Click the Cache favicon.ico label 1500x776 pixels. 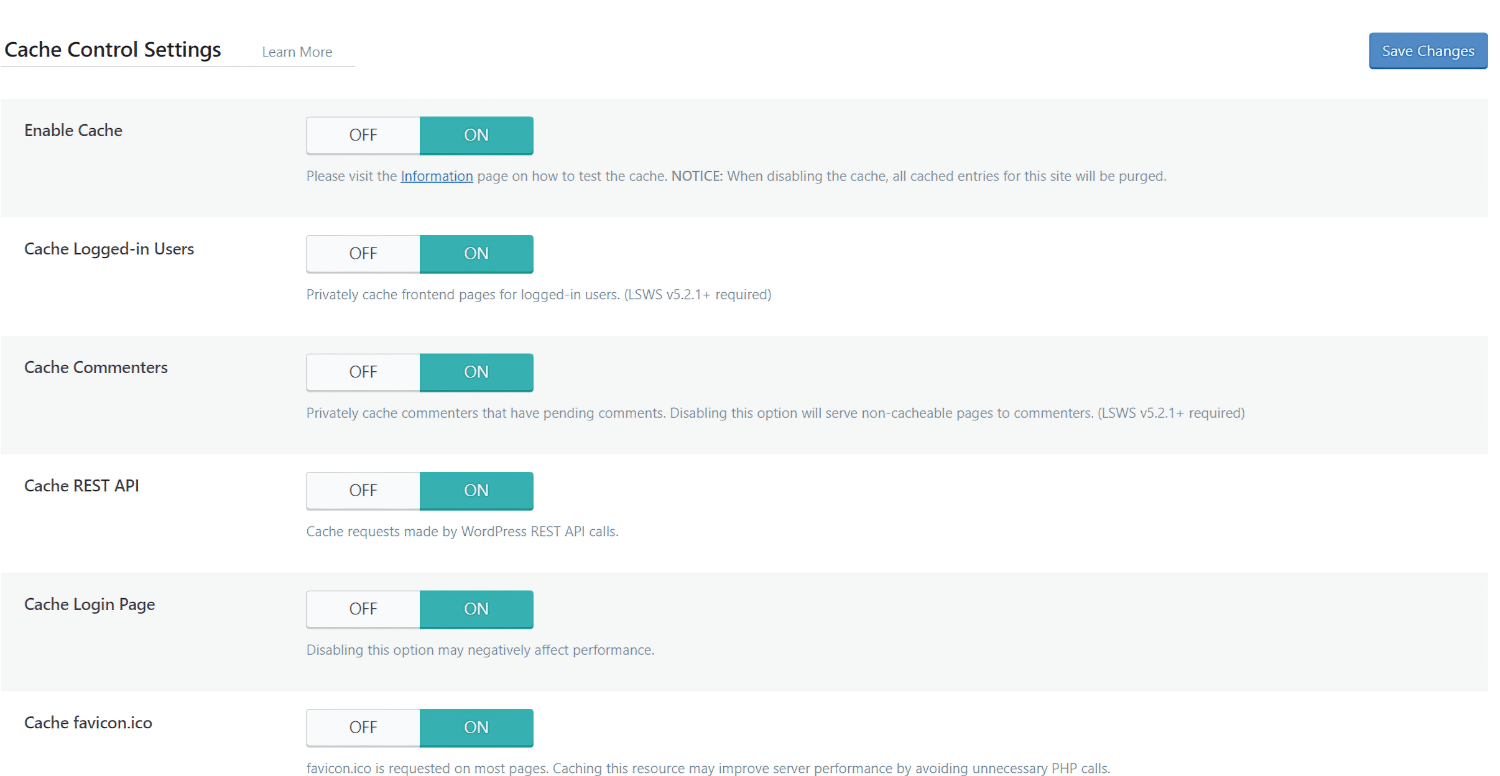coord(88,722)
